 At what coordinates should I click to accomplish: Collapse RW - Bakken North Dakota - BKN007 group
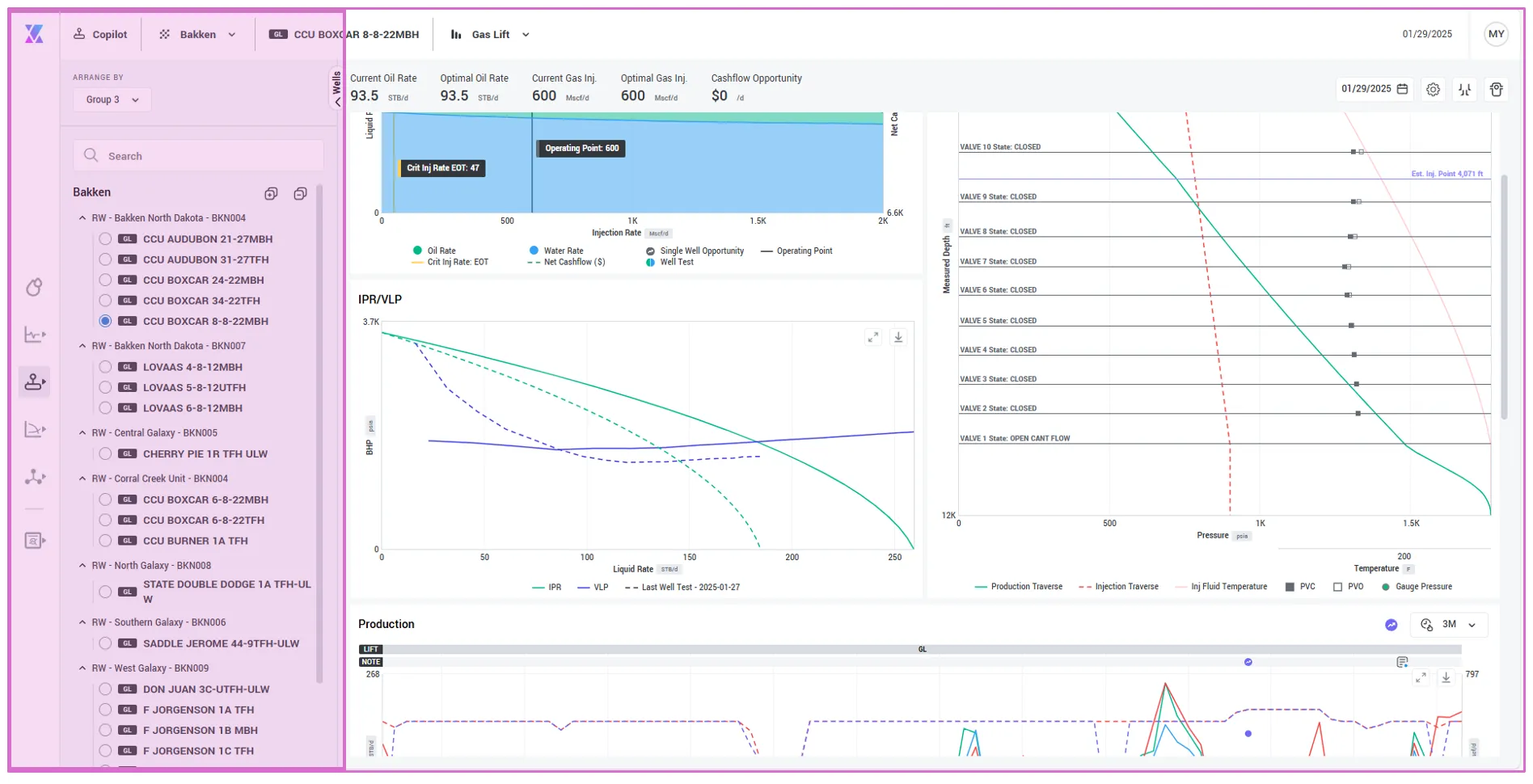pyautogui.click(x=82, y=346)
